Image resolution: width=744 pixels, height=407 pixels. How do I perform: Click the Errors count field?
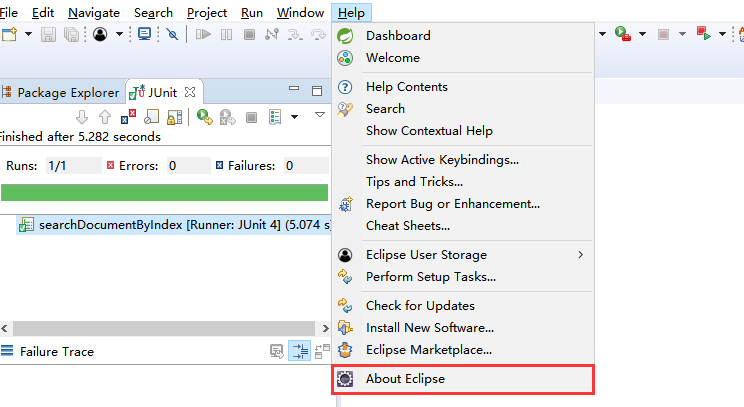tap(188, 166)
